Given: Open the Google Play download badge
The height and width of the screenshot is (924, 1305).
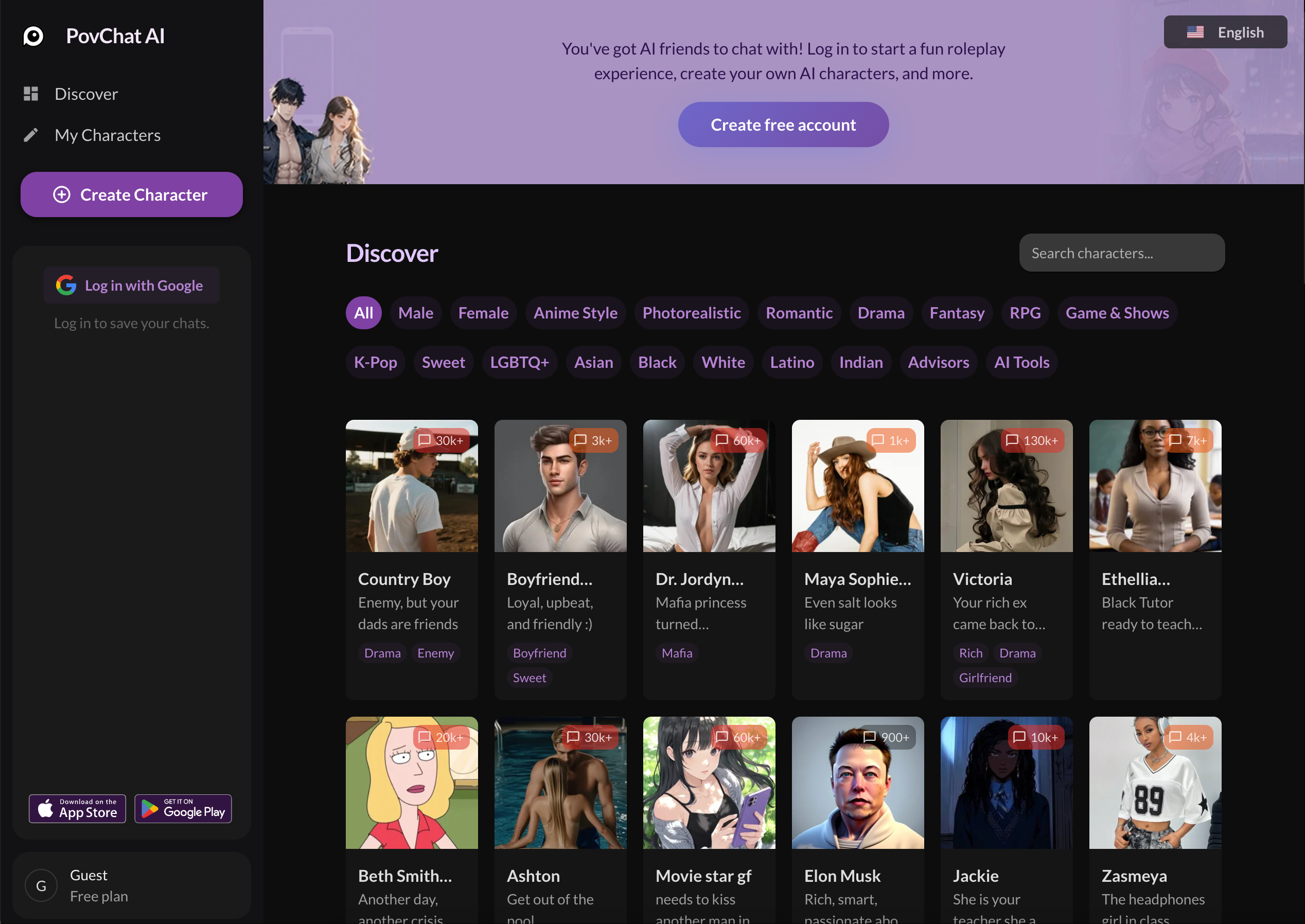Looking at the screenshot, I should (183, 809).
